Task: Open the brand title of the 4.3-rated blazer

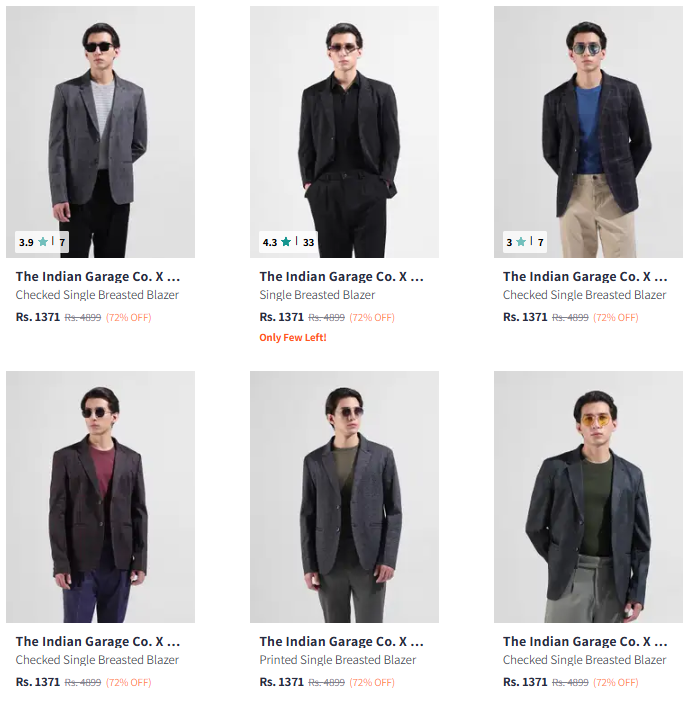Action: point(341,276)
